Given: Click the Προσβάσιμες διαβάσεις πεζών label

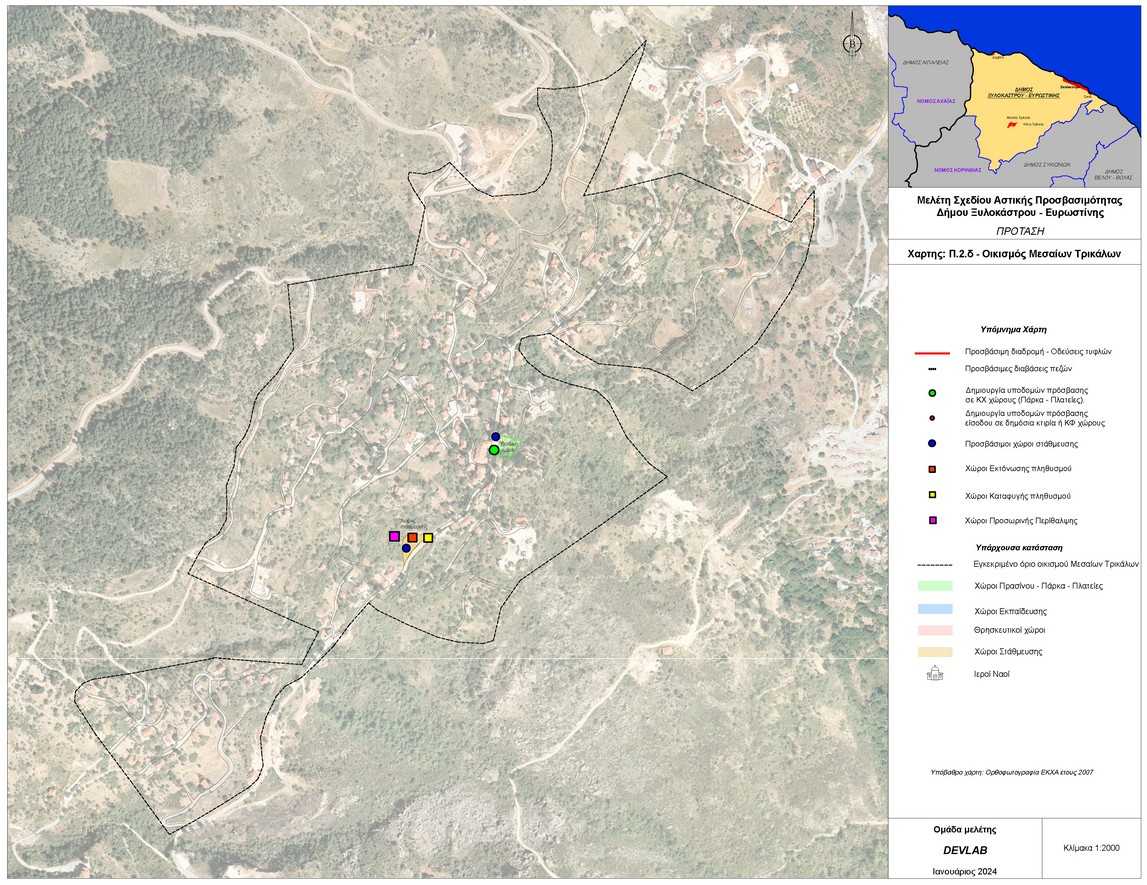Looking at the screenshot, I should coord(1018,369).
